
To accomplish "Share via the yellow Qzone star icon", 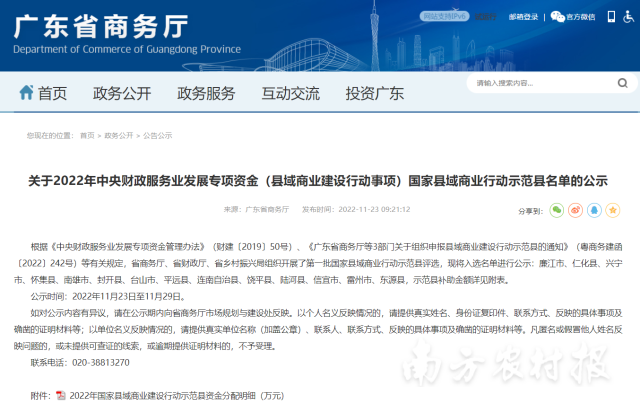I will point(612,211).
